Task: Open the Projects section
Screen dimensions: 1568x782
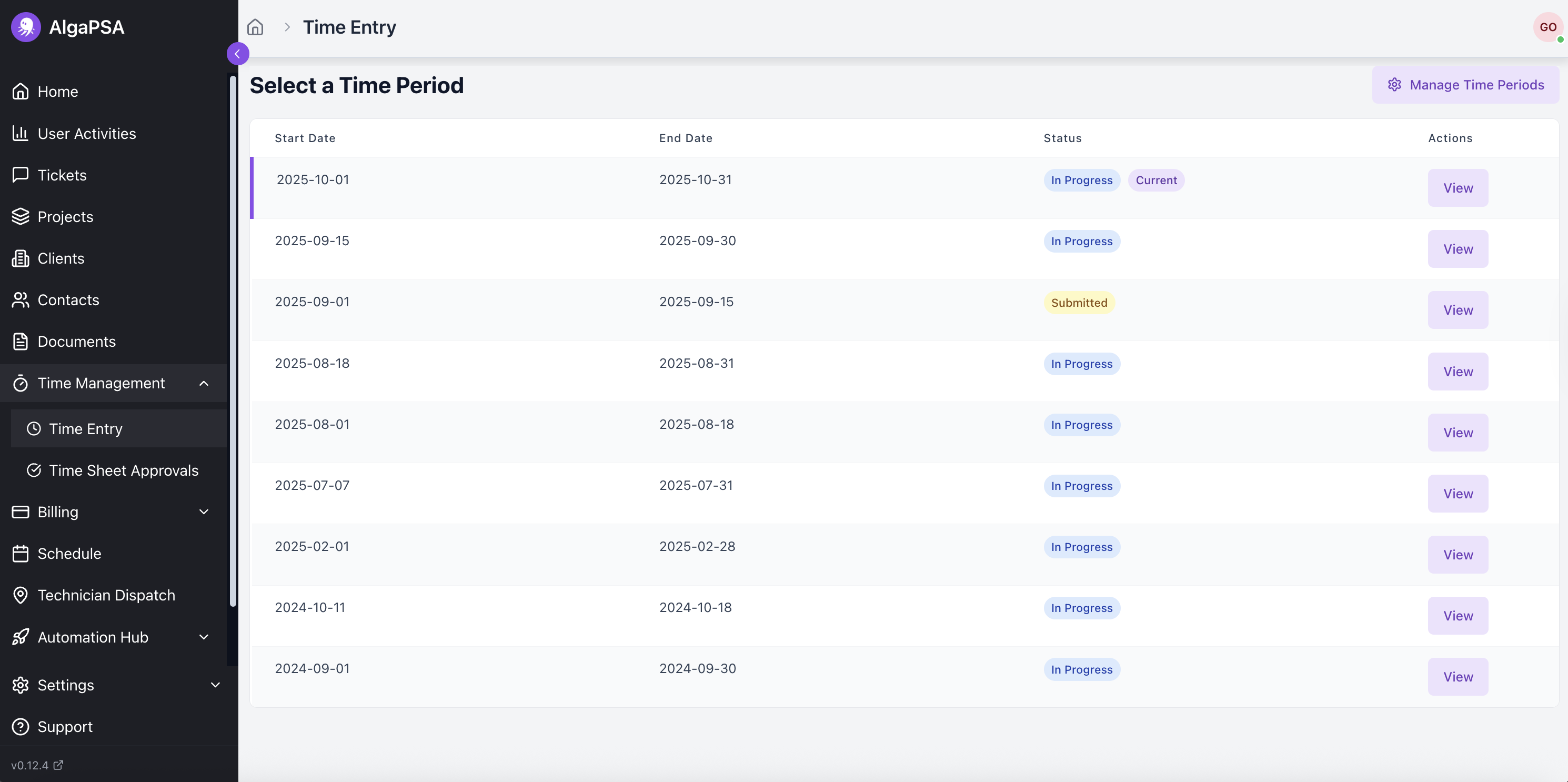Action: pos(65,217)
